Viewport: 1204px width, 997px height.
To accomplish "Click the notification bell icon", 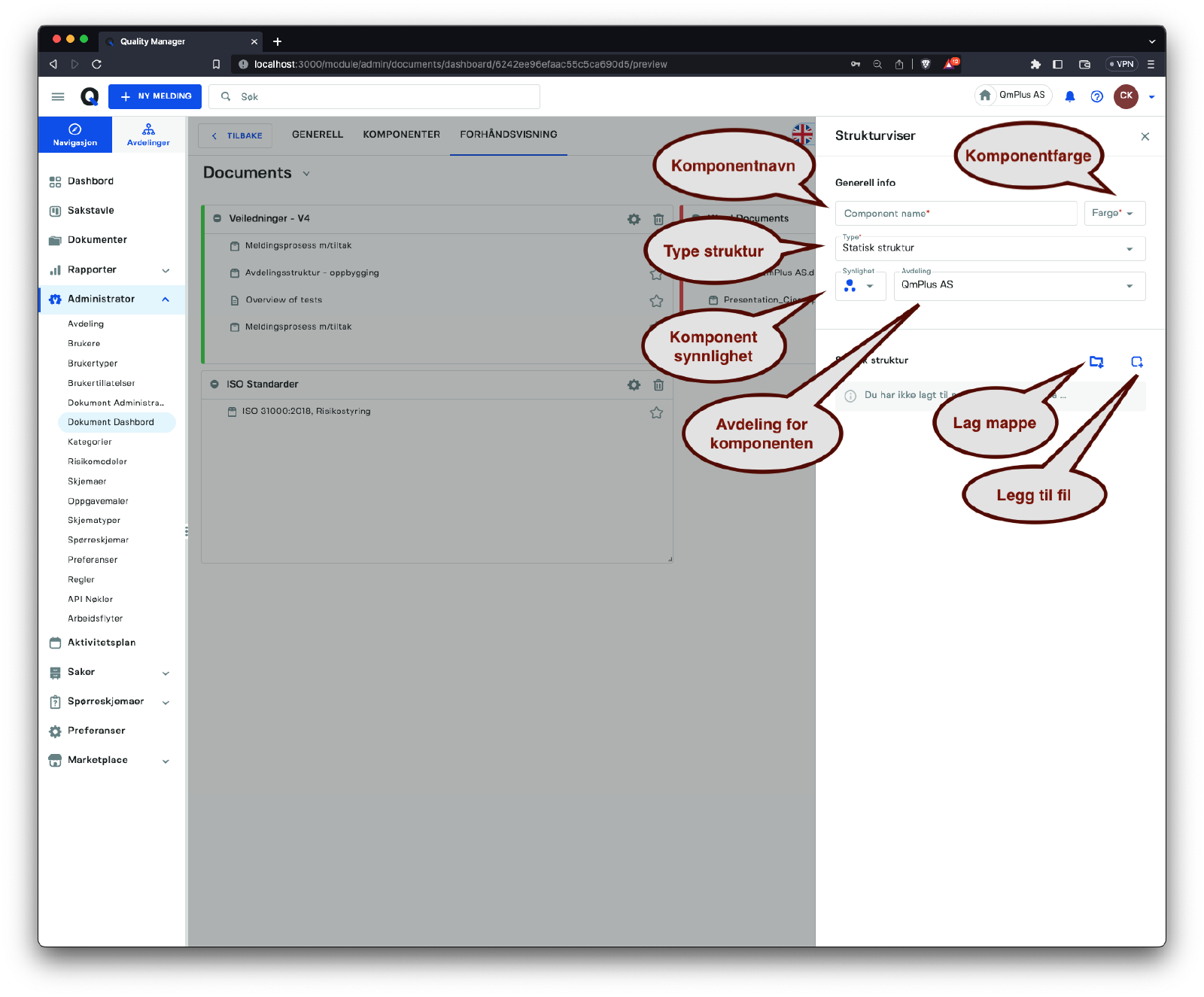I will pyautogui.click(x=1069, y=96).
